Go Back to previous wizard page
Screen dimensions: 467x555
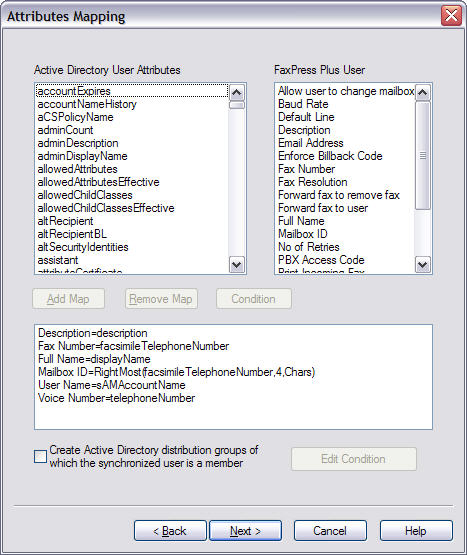coord(170,531)
